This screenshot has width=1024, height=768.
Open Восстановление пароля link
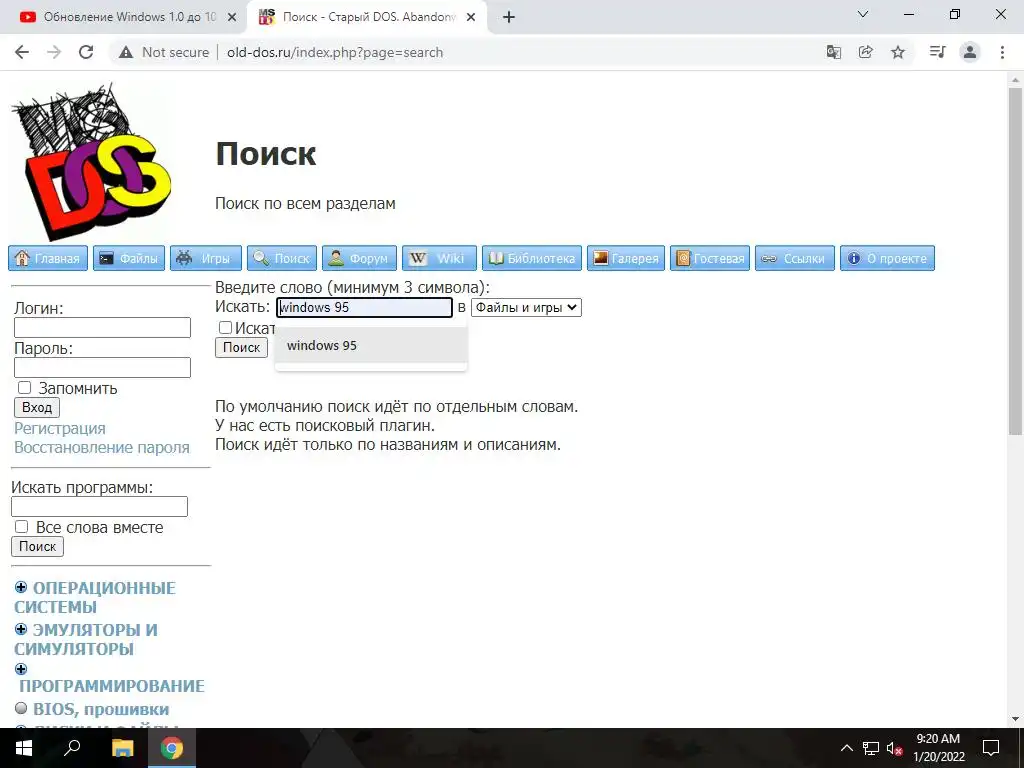pos(102,447)
